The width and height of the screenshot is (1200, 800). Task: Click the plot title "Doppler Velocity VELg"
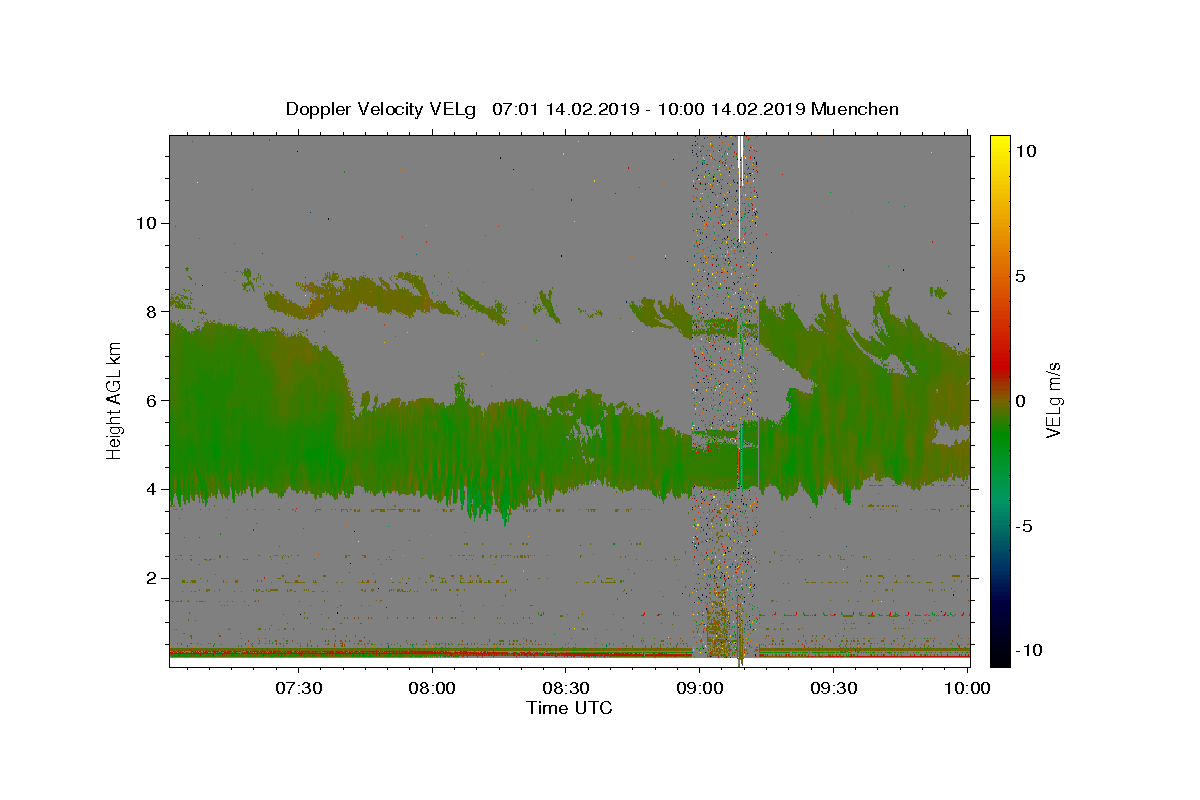click(x=381, y=109)
